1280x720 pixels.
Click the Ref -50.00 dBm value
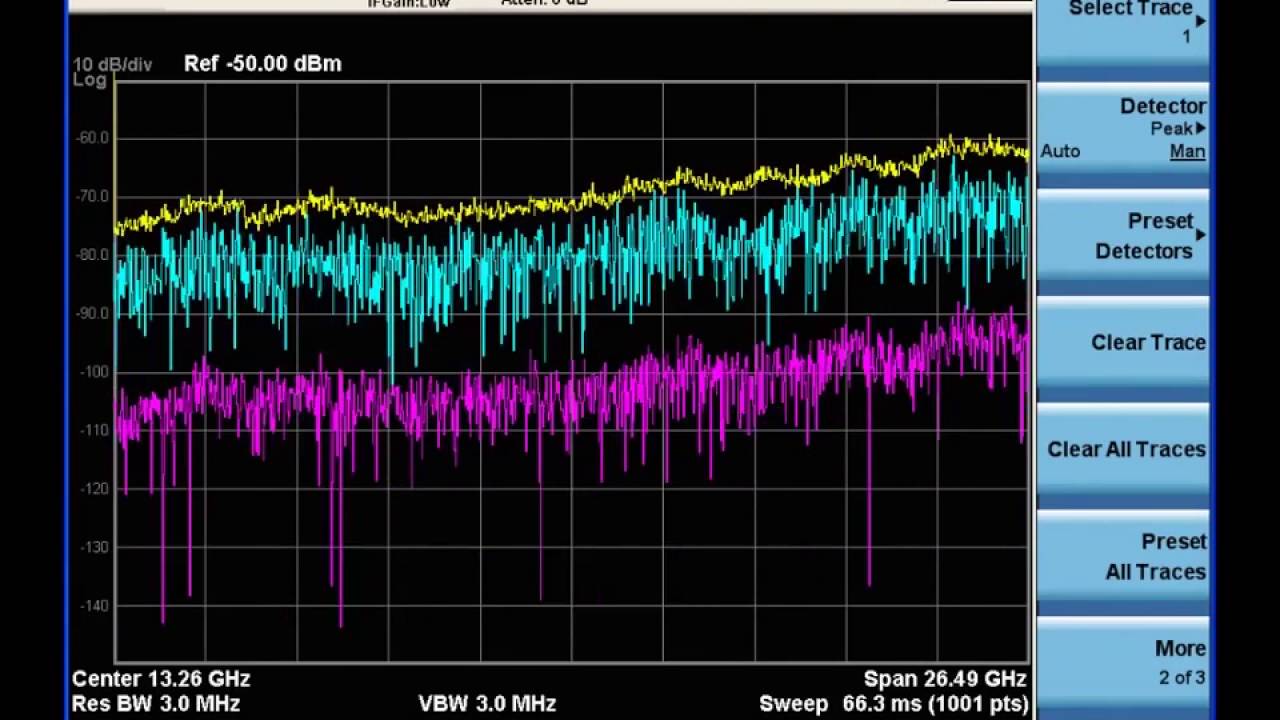[263, 64]
